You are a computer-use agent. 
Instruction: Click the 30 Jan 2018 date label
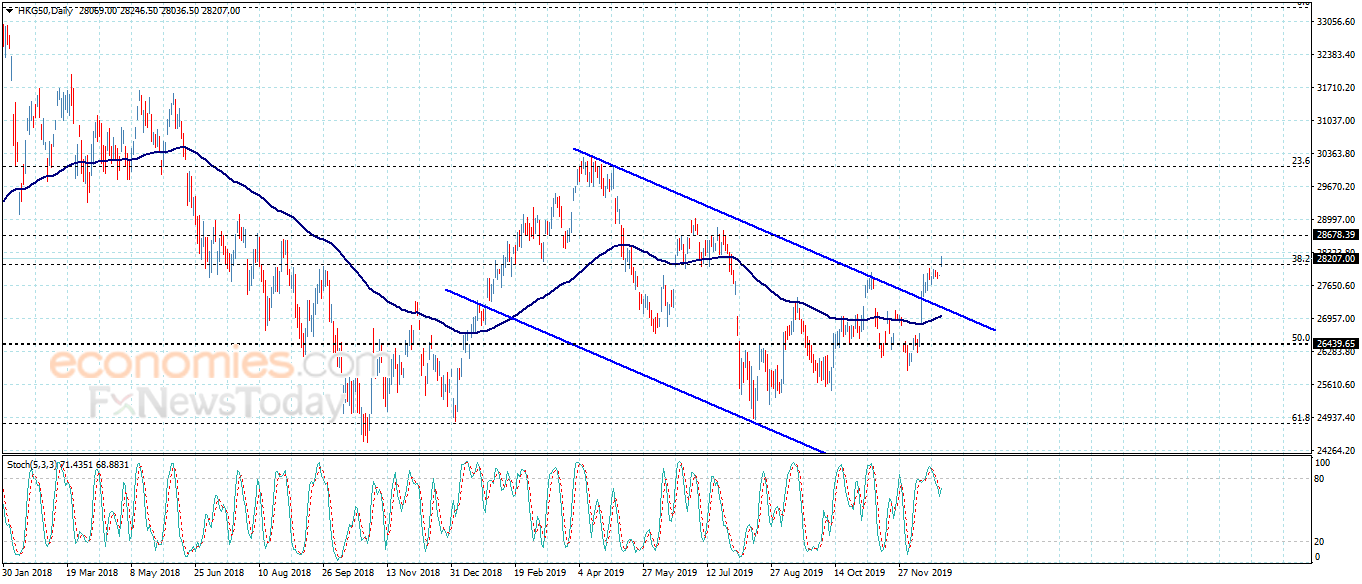(x=27, y=573)
